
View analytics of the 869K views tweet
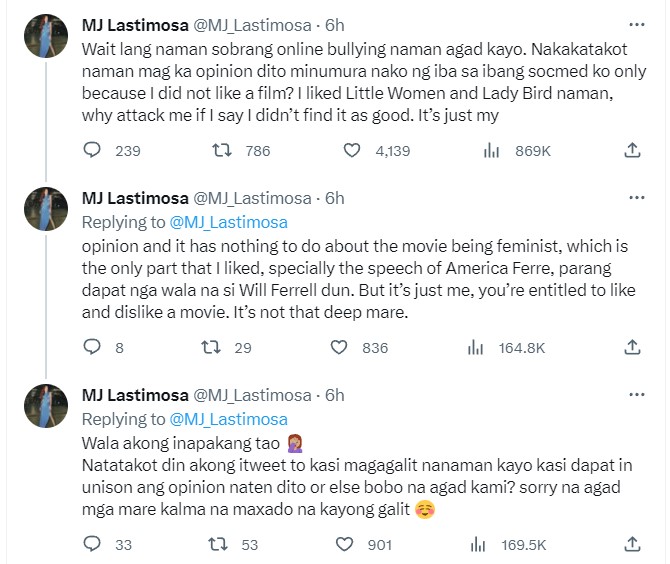click(492, 150)
